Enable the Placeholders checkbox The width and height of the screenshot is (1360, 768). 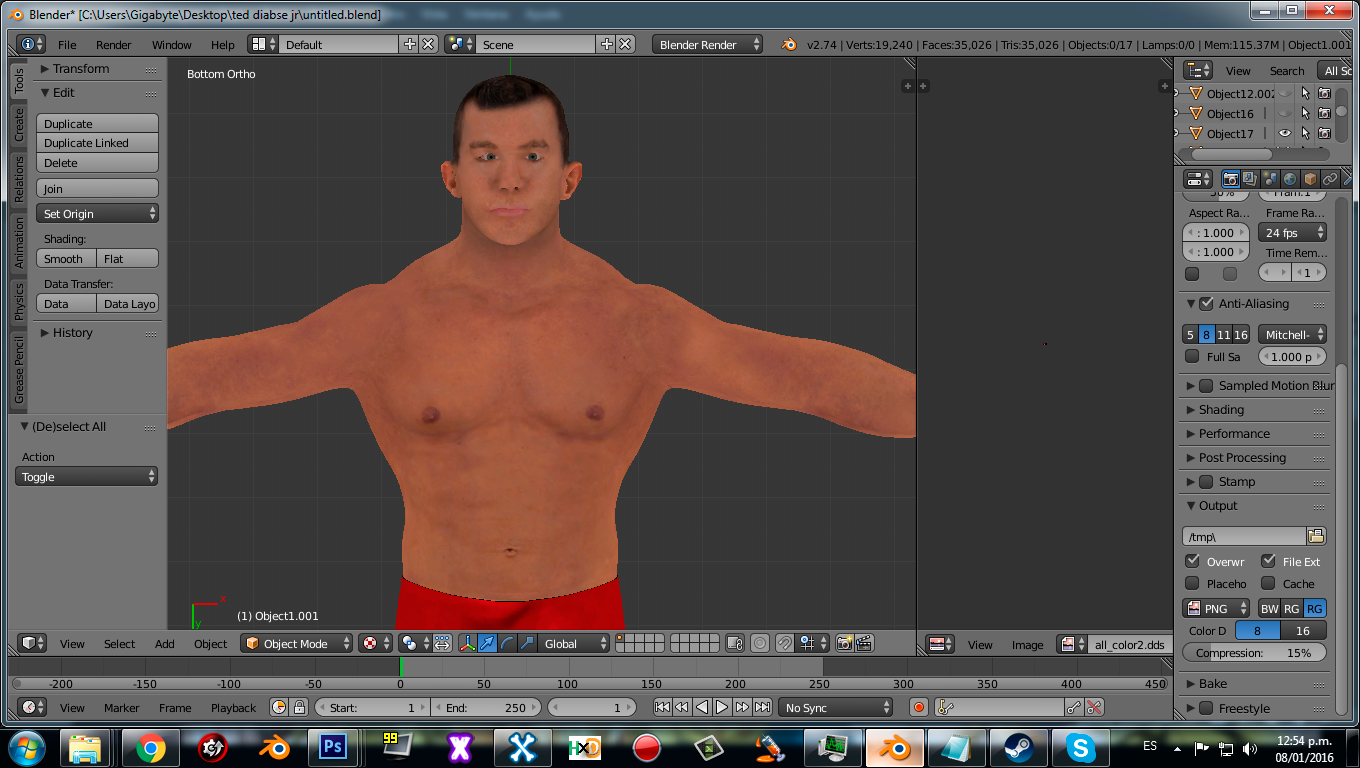click(x=1192, y=583)
